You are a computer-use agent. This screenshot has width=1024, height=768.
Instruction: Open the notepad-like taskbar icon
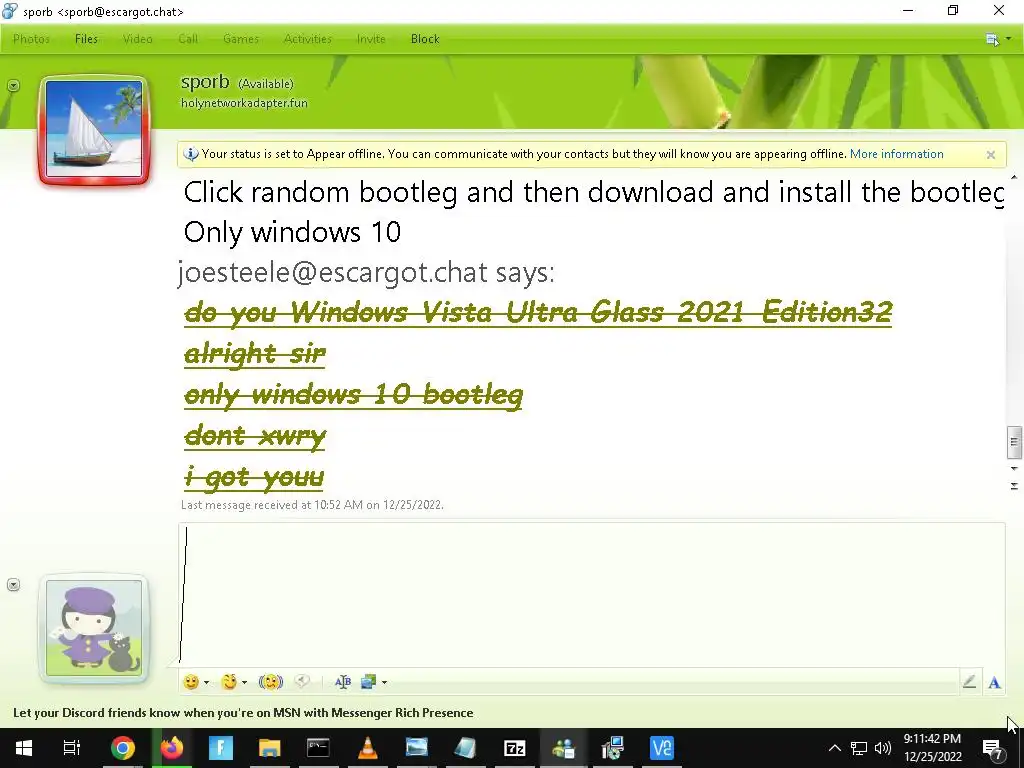(x=465, y=748)
